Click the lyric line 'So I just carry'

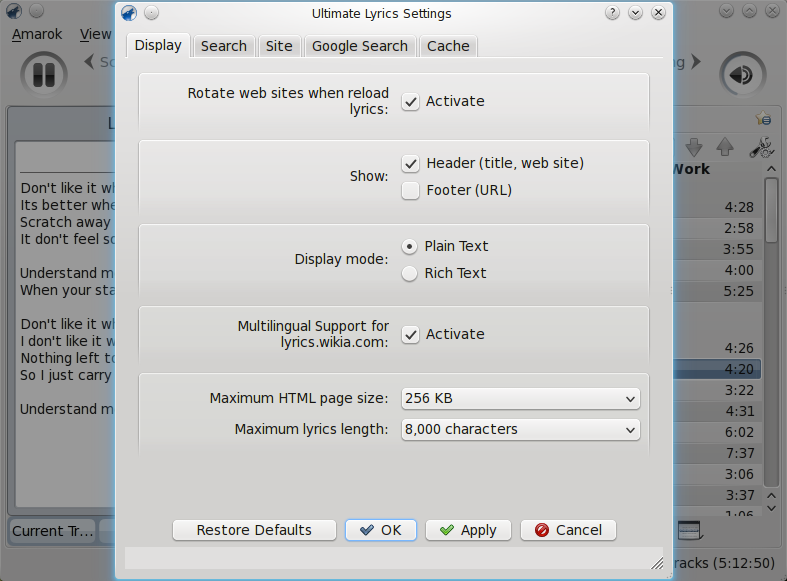(x=66, y=375)
